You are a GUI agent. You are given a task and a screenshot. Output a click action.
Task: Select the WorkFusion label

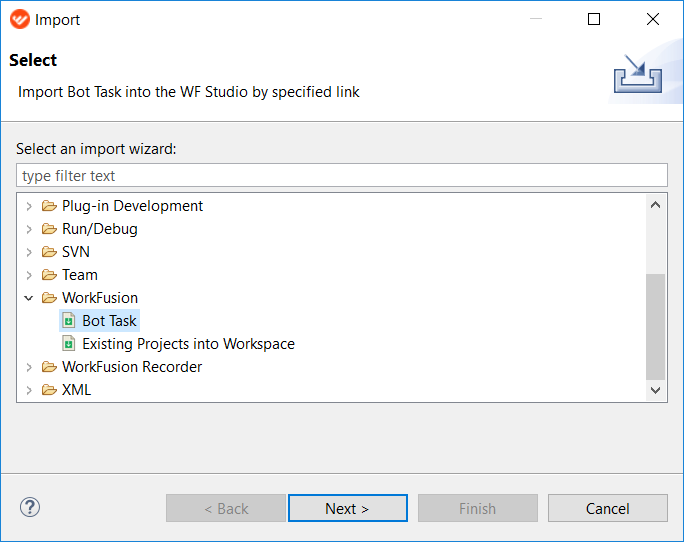pyautogui.click(x=100, y=298)
